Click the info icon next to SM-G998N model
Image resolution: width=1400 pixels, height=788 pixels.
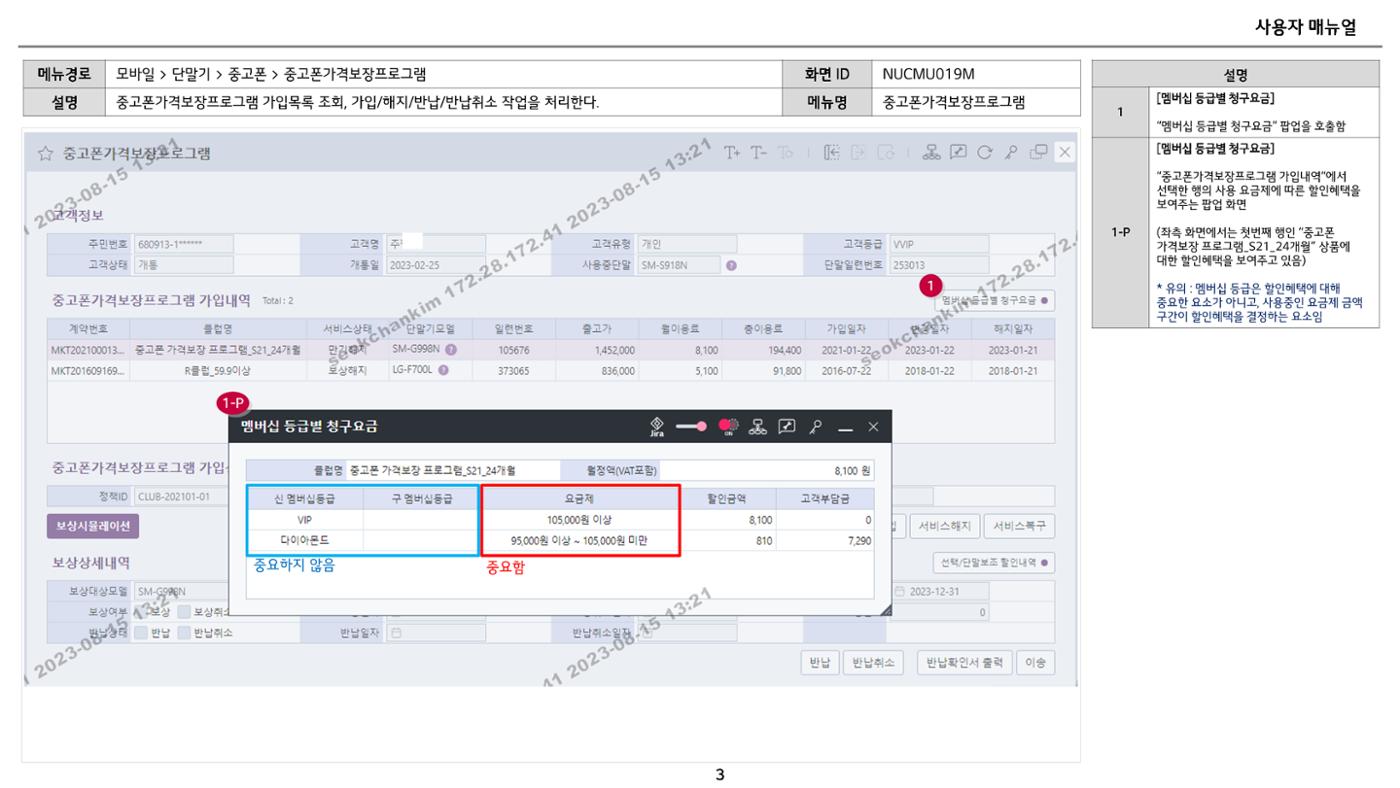tap(451, 349)
